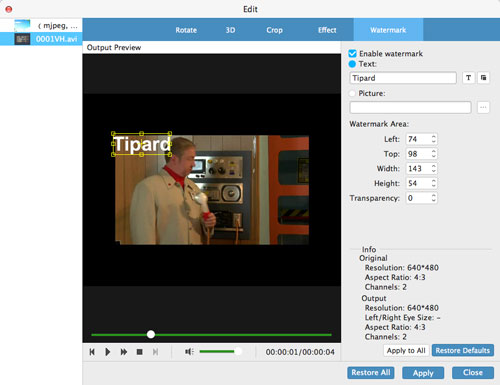Click the red window close dot
This screenshot has width=500, height=385.
click(9, 9)
